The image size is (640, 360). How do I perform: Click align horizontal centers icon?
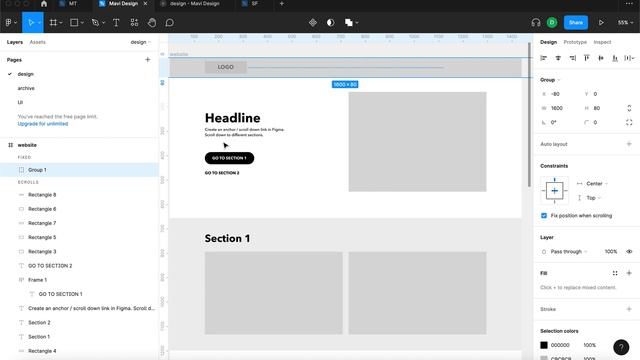[x=558, y=58]
